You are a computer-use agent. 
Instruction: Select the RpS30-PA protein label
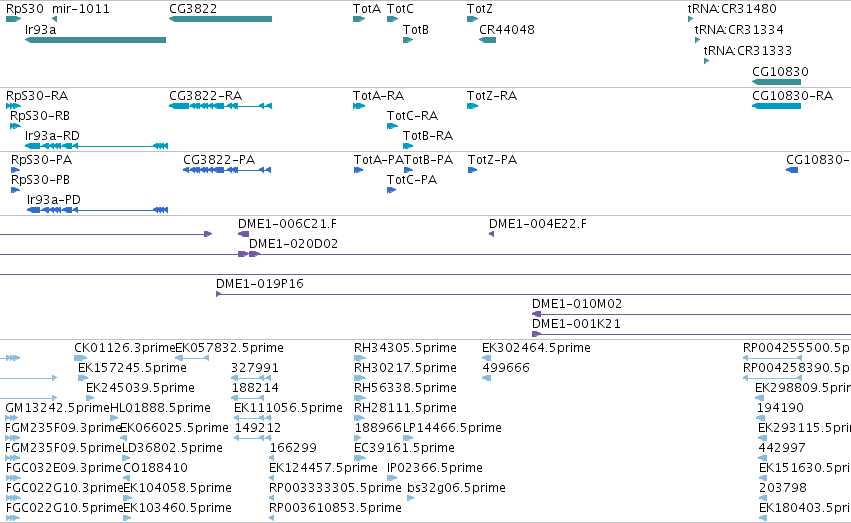[42, 160]
